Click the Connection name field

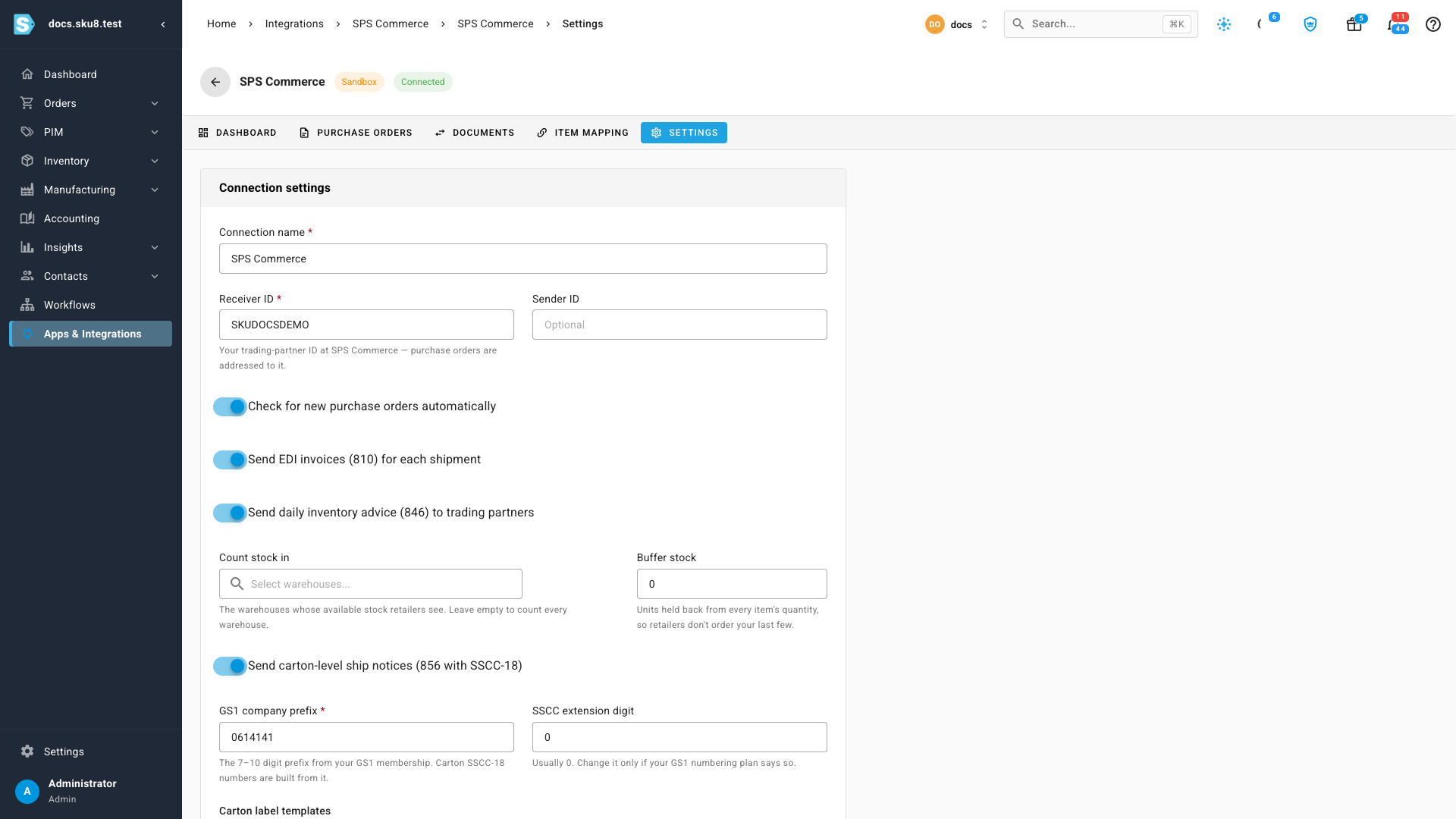point(523,259)
